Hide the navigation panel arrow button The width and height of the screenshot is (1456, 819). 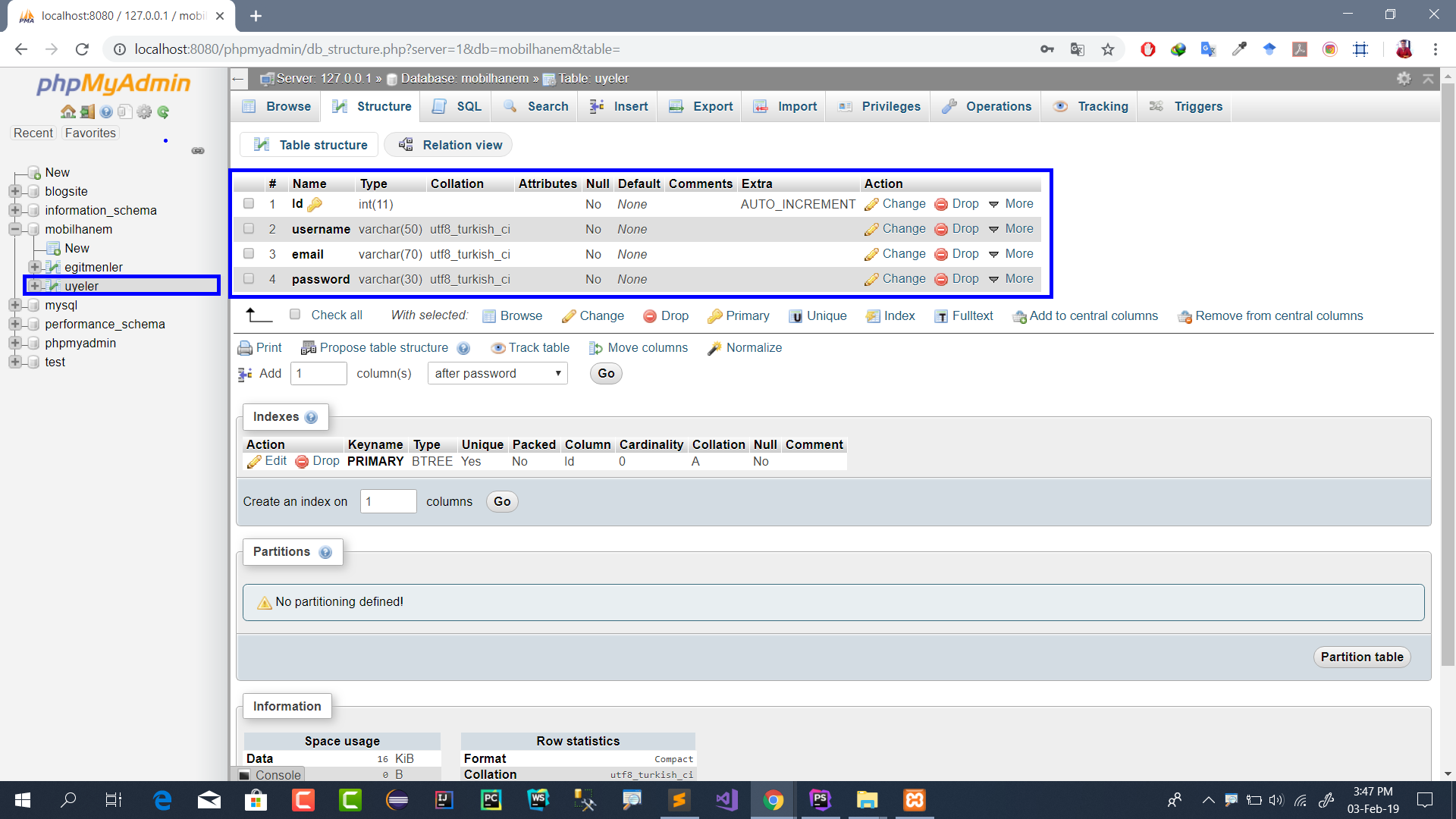click(x=238, y=79)
